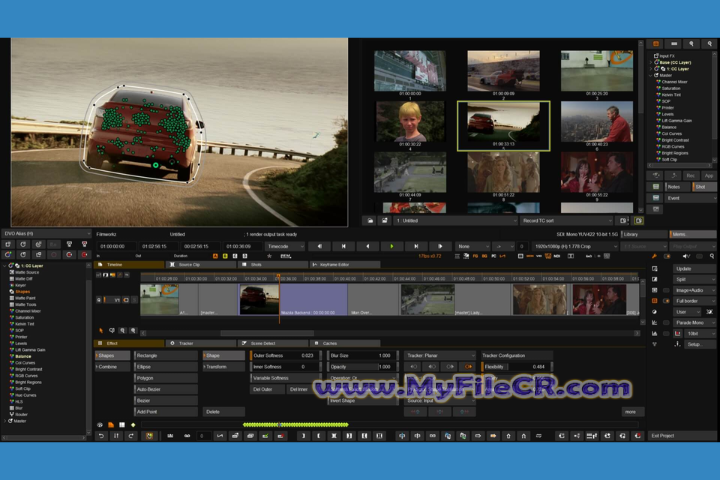The image size is (720, 480).
Task: Switch to the Shots tab
Action: 273,265
